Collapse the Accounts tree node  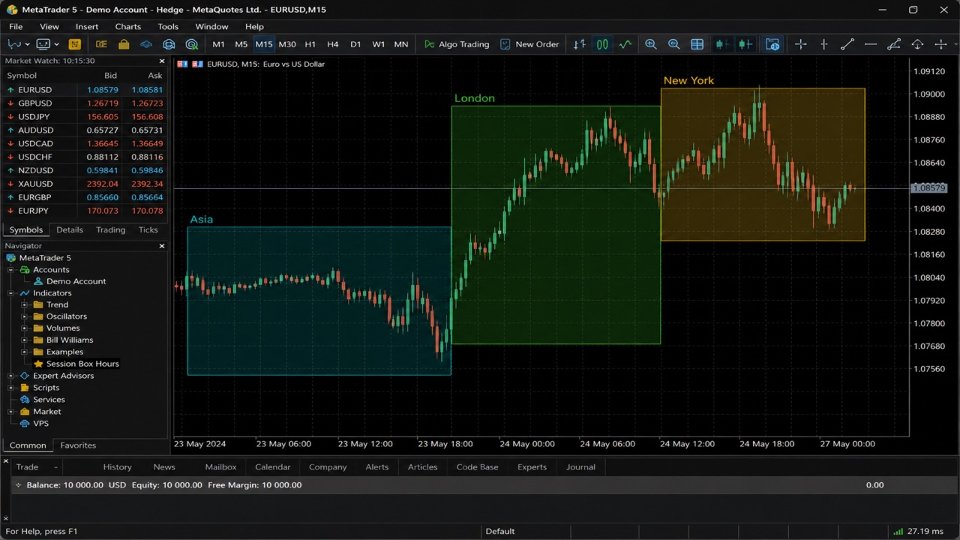(11, 269)
